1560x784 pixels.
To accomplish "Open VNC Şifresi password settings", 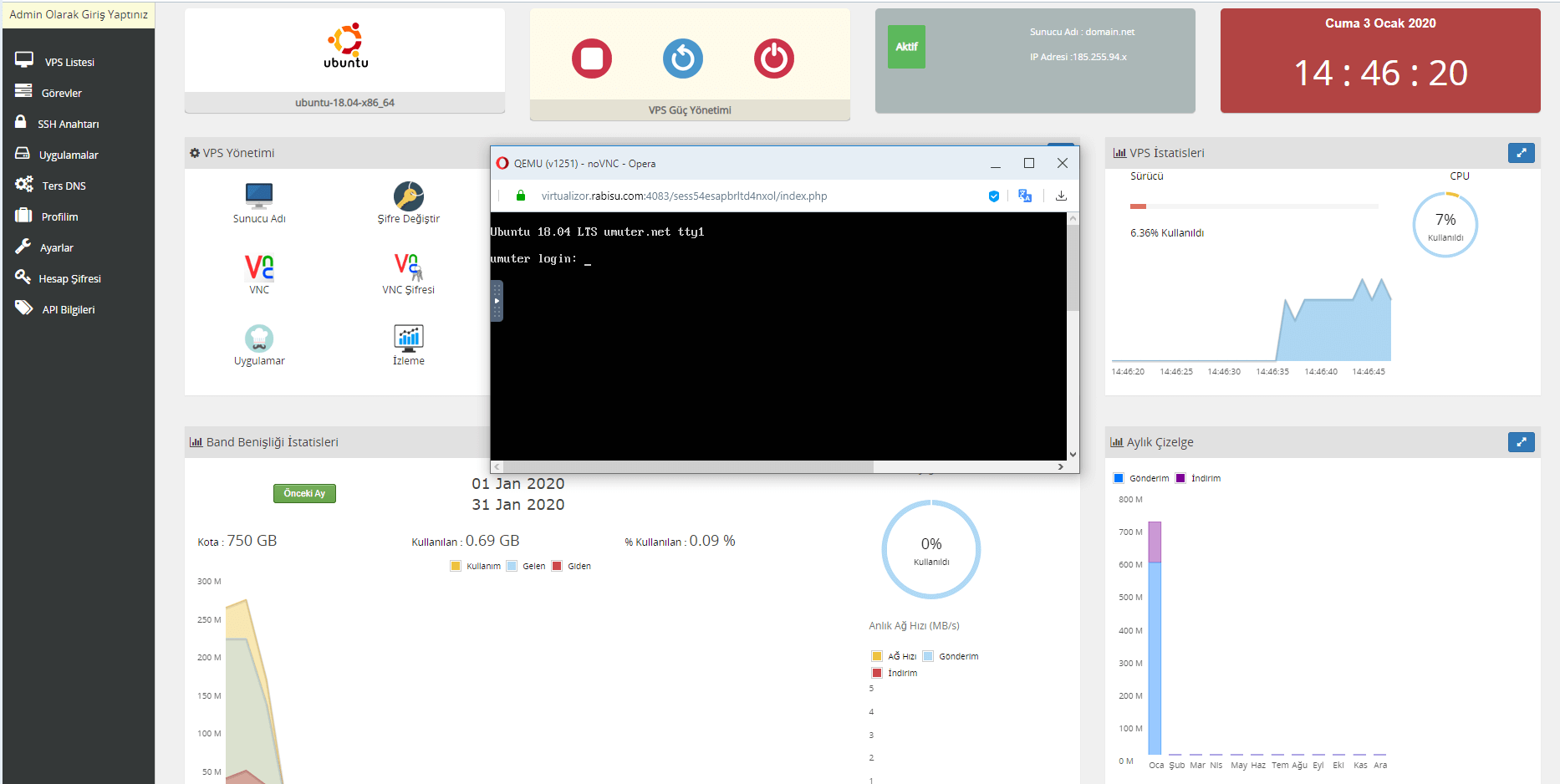I will tap(408, 272).
